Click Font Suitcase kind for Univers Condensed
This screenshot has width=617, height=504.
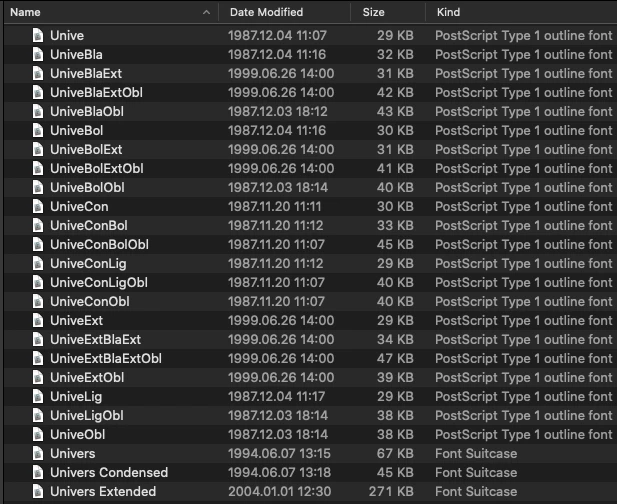click(x=476, y=473)
